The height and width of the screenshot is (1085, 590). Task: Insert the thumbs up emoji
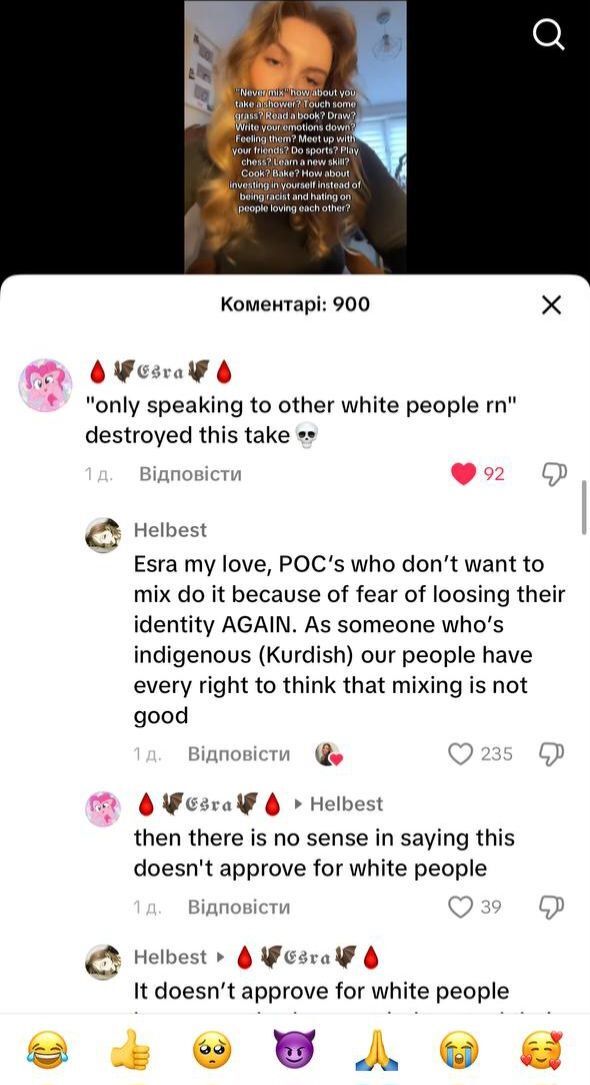click(130, 1049)
